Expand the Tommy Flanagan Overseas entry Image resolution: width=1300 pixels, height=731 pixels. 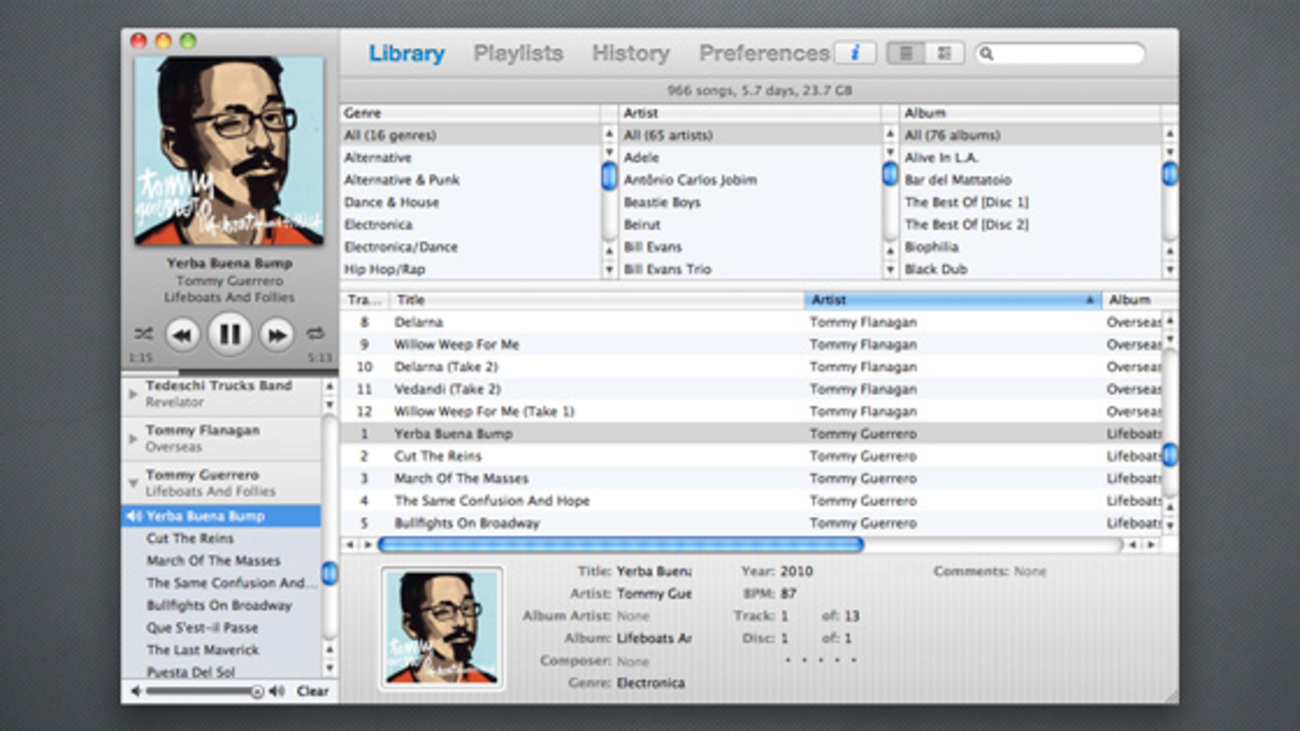(133, 438)
